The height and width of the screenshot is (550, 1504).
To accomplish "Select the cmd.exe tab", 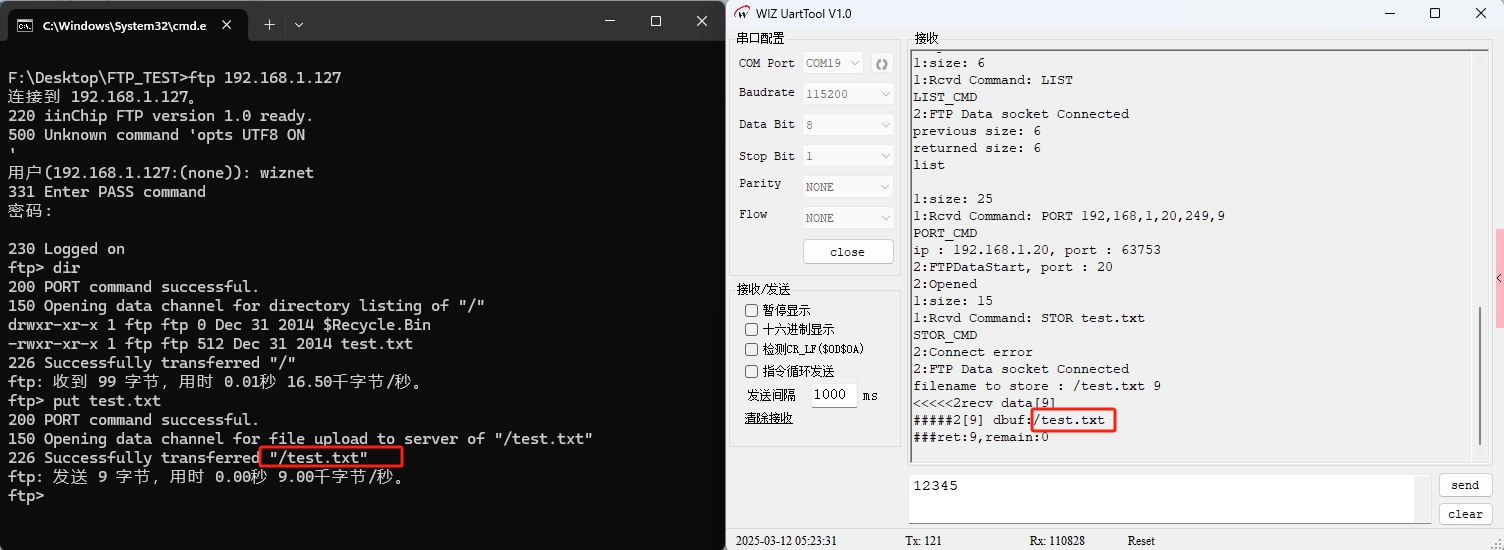I will (120, 26).
